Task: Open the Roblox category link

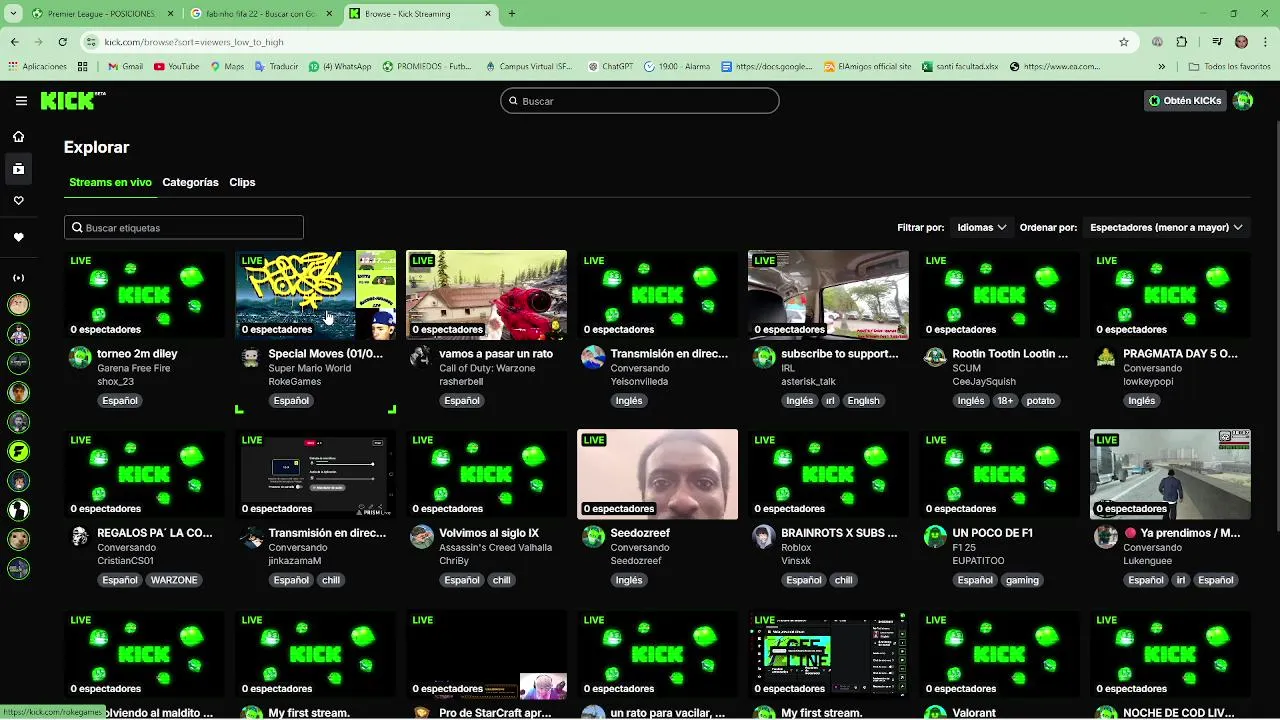Action: point(796,548)
